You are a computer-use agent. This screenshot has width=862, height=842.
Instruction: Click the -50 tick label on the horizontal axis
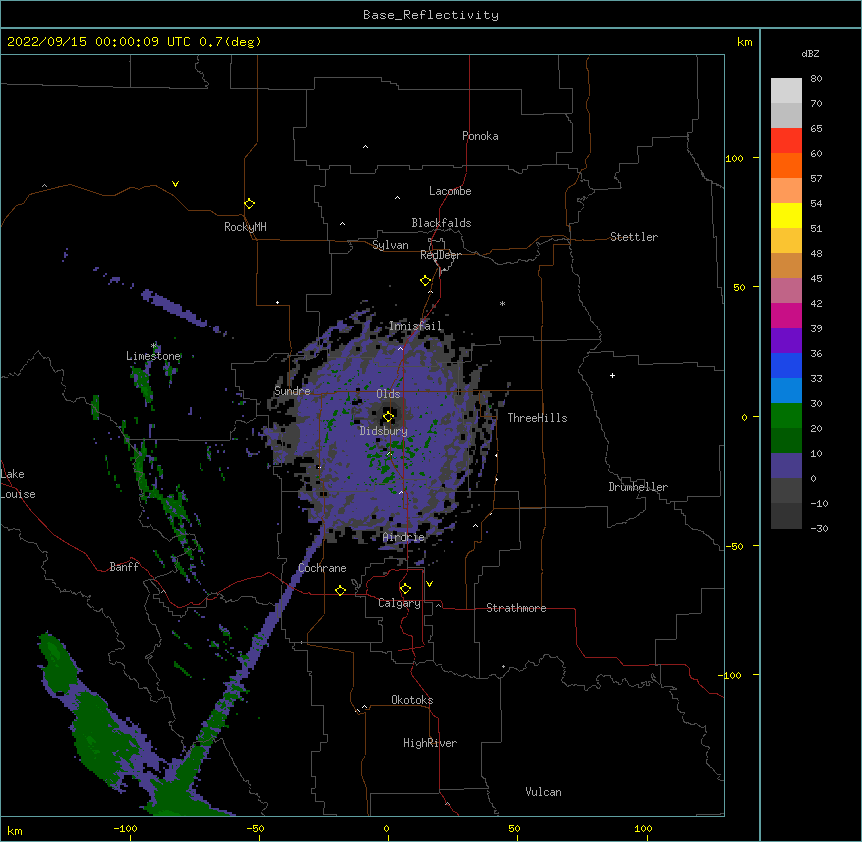pyautogui.click(x=255, y=828)
